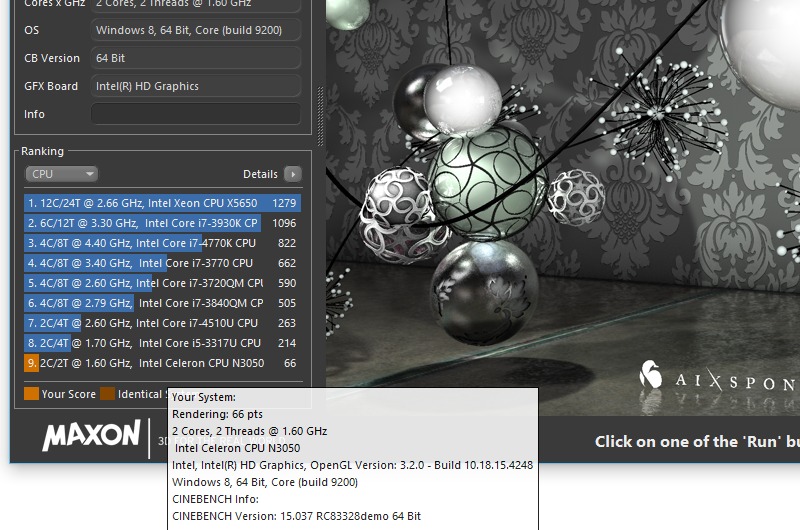Click the CB Version field showing 64 Bit
This screenshot has height=530, width=800.
tap(196, 58)
